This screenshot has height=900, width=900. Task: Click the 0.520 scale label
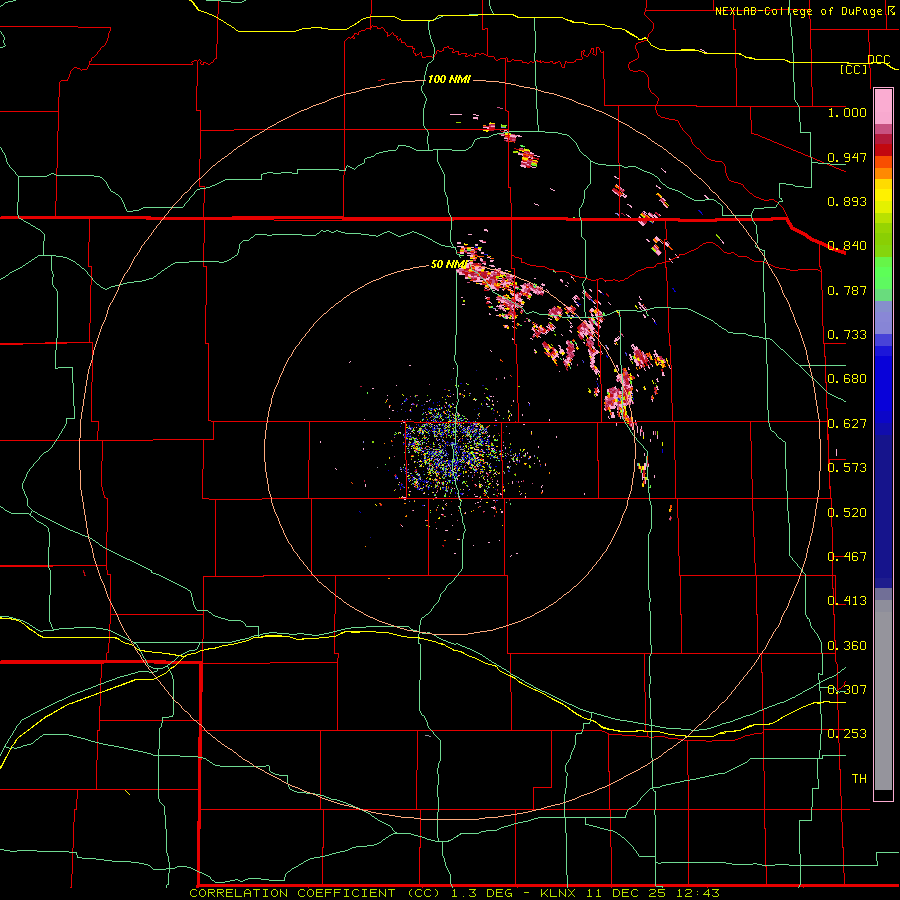tap(847, 513)
